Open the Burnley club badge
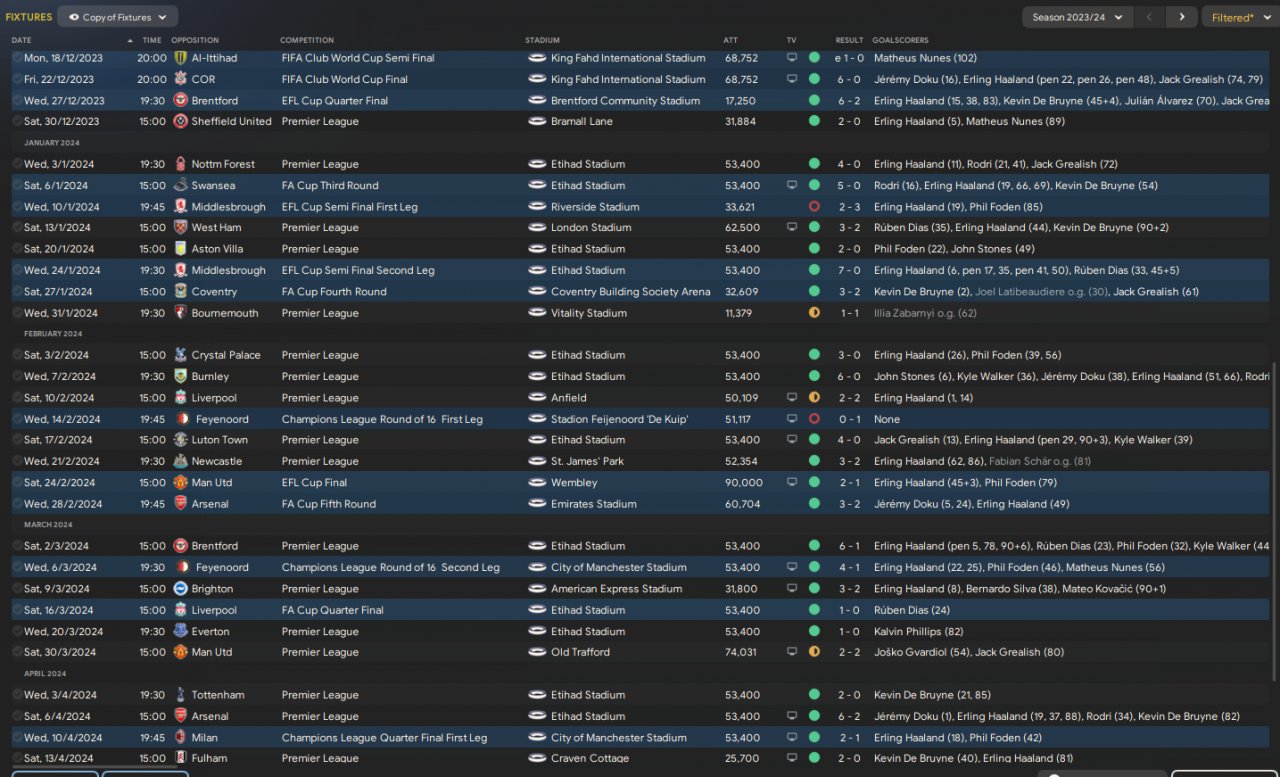1280x777 pixels. (x=181, y=377)
